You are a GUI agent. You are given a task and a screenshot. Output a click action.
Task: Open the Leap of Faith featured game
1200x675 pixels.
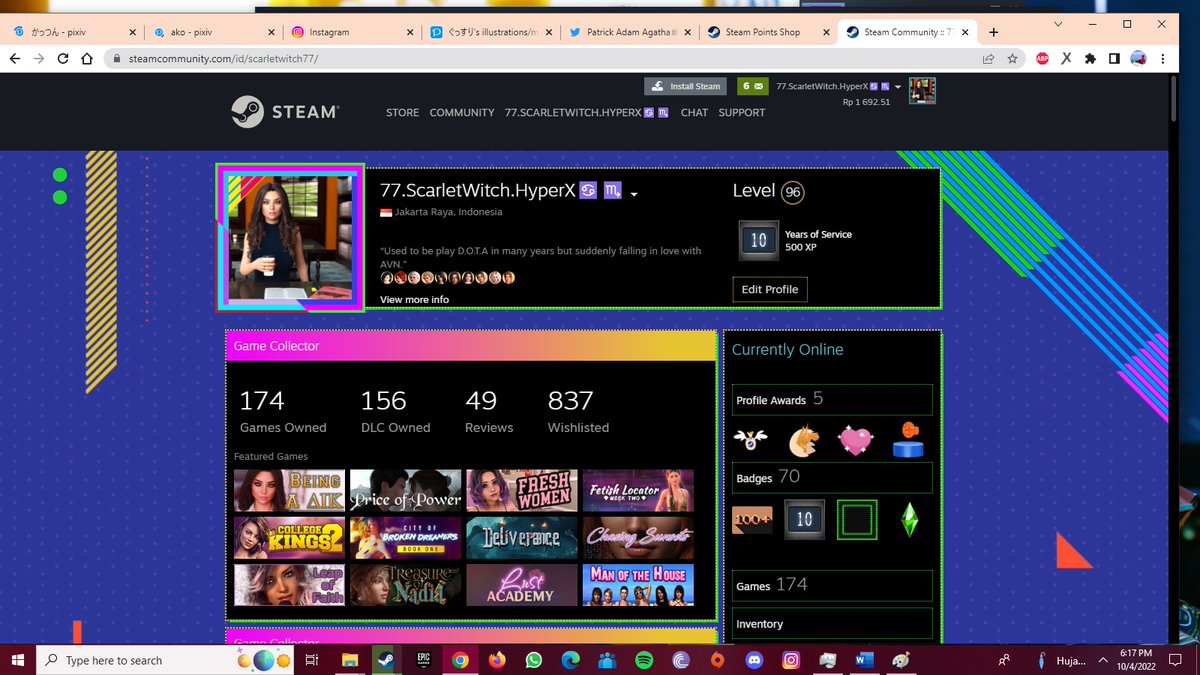(x=289, y=585)
